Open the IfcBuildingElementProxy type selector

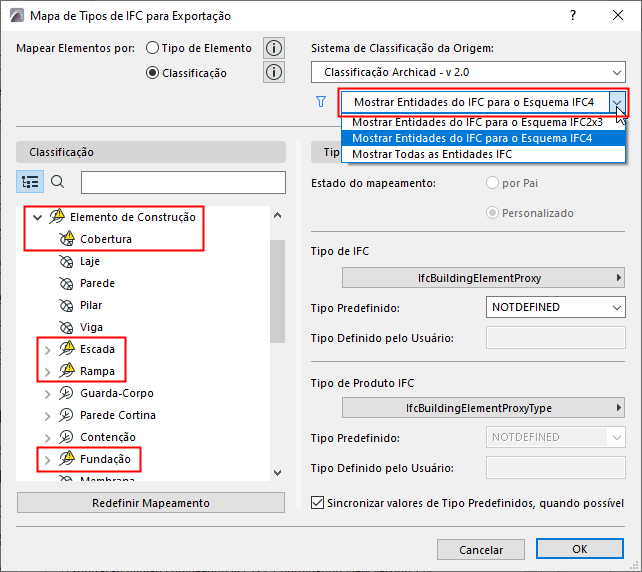[483, 278]
